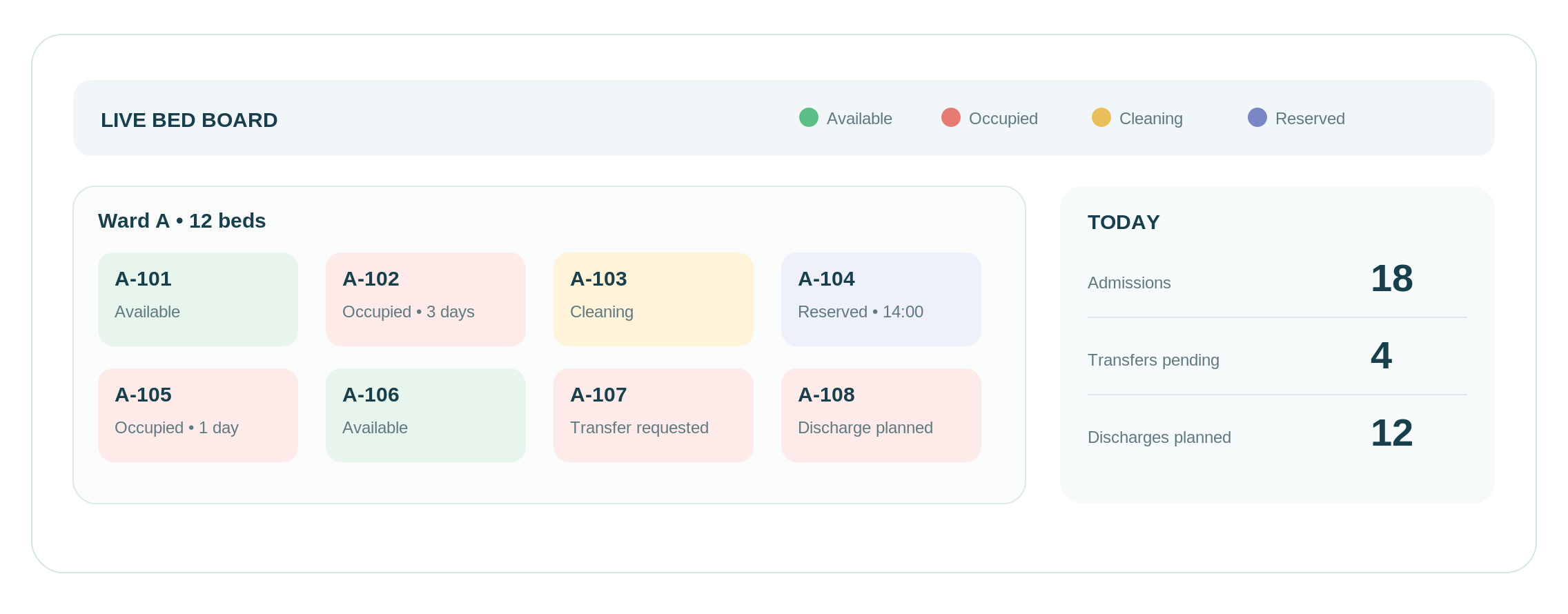Screen dimensions: 1568x614
Task: Select the Occupied legend label
Action: 1003,119
